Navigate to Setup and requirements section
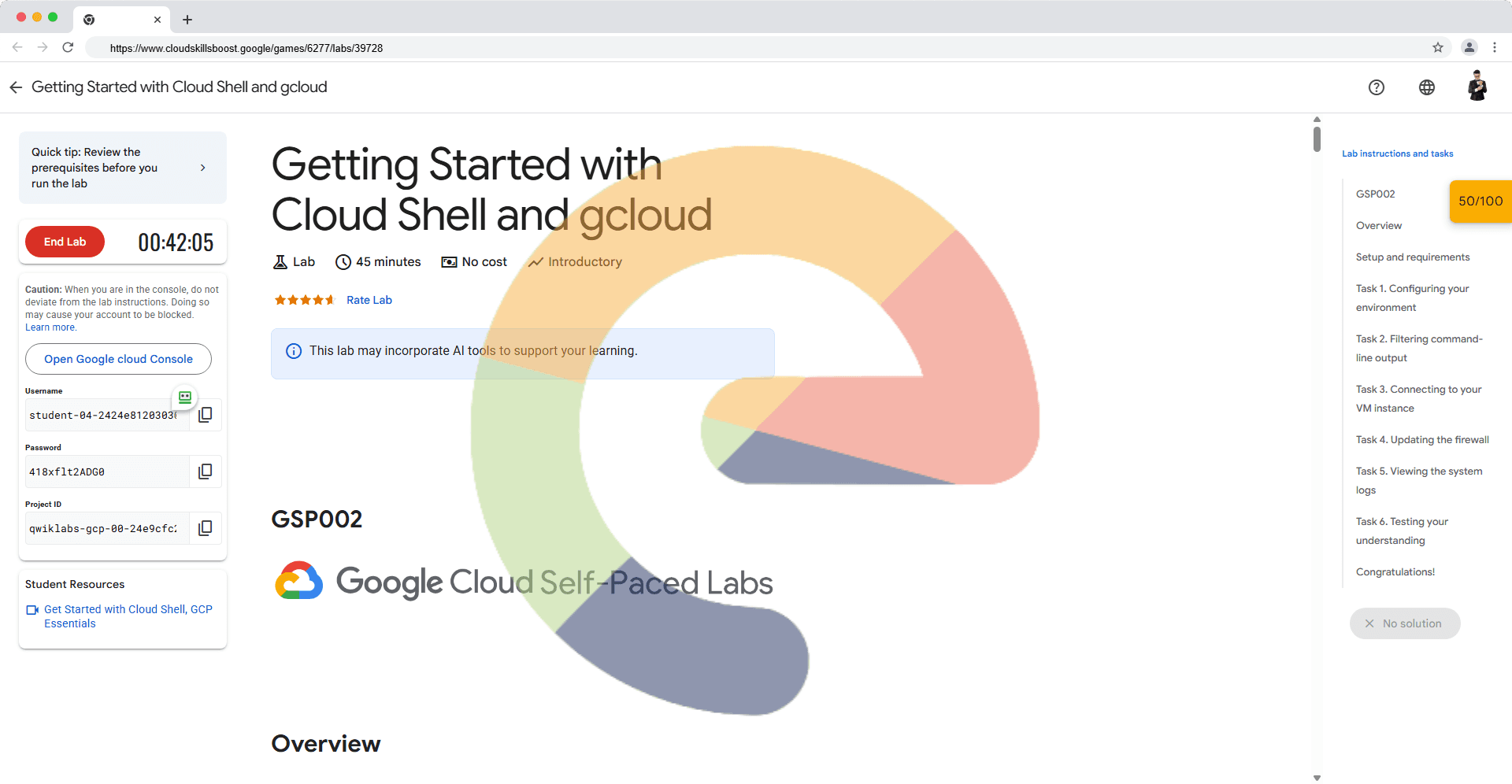Screen dimensions: 1512x784 [1412, 257]
